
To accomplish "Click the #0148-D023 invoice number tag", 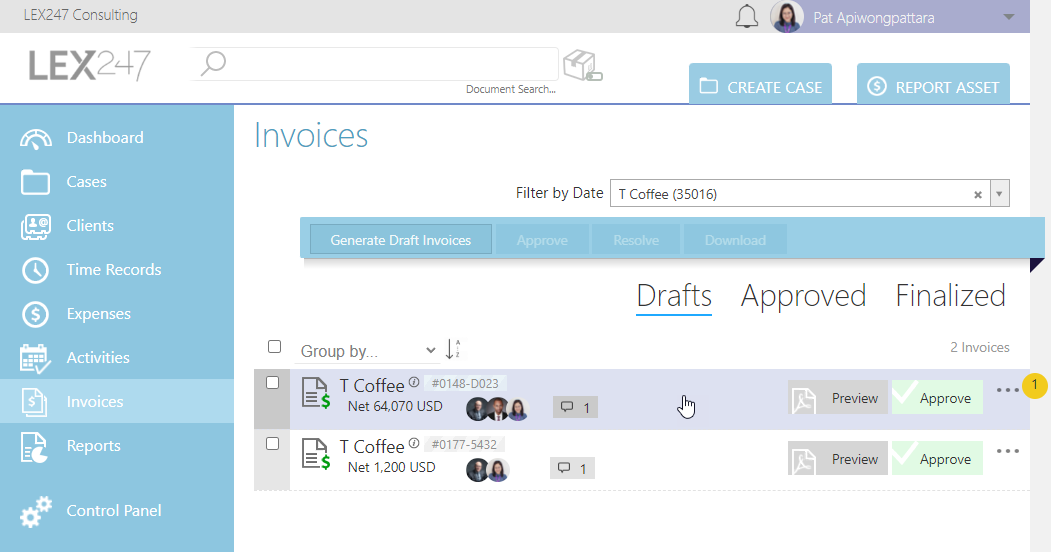I will click(465, 383).
